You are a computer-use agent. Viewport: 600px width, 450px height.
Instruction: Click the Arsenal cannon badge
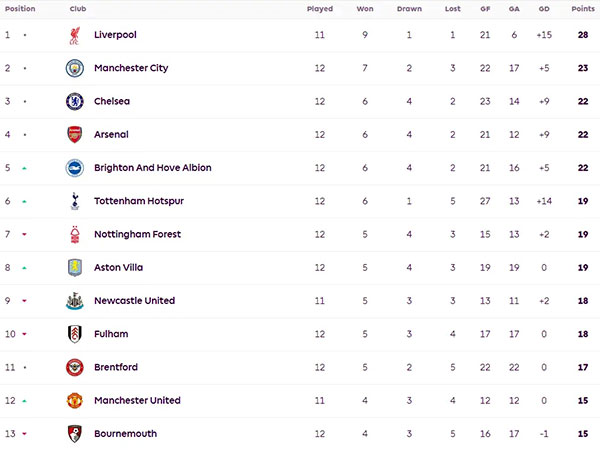point(75,135)
